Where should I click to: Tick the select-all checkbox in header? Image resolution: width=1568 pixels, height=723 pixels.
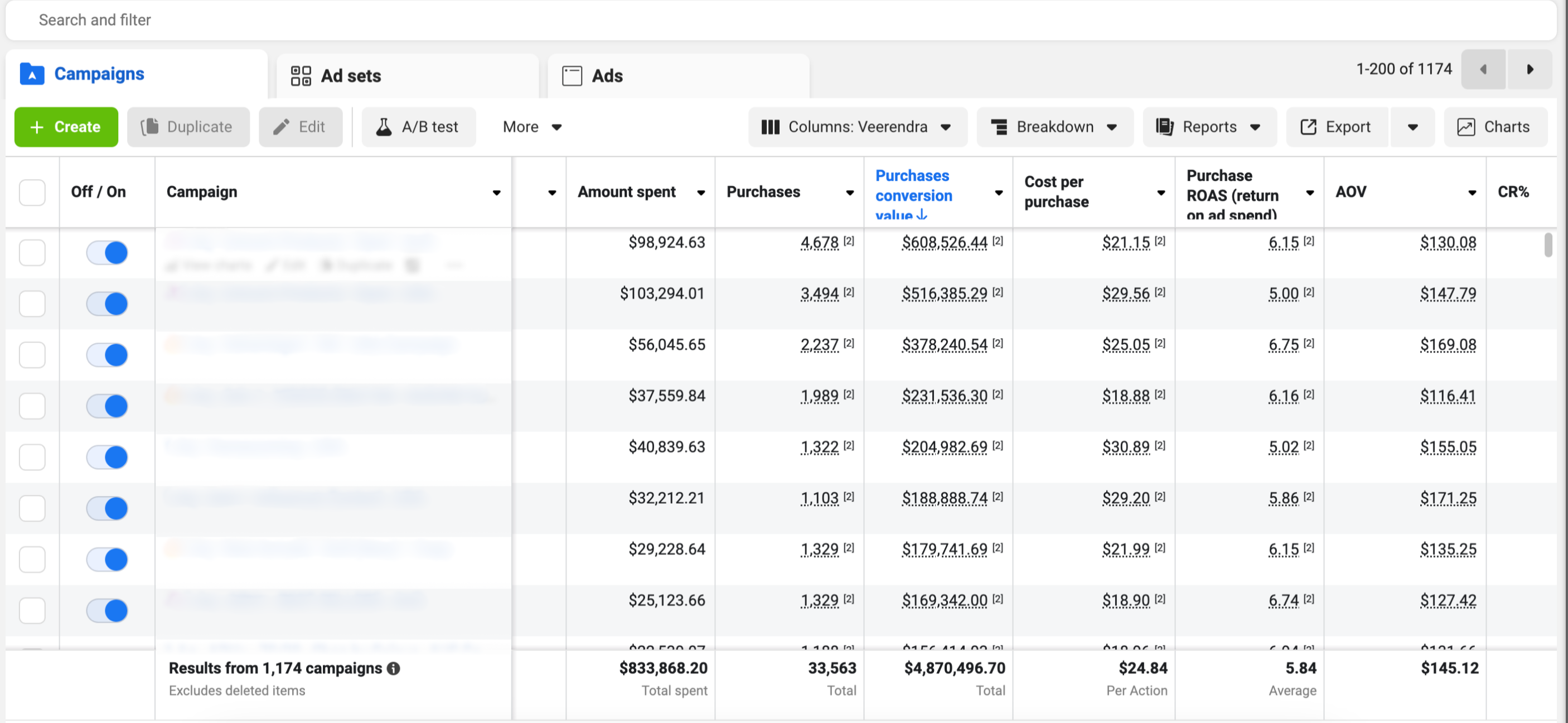[x=32, y=192]
